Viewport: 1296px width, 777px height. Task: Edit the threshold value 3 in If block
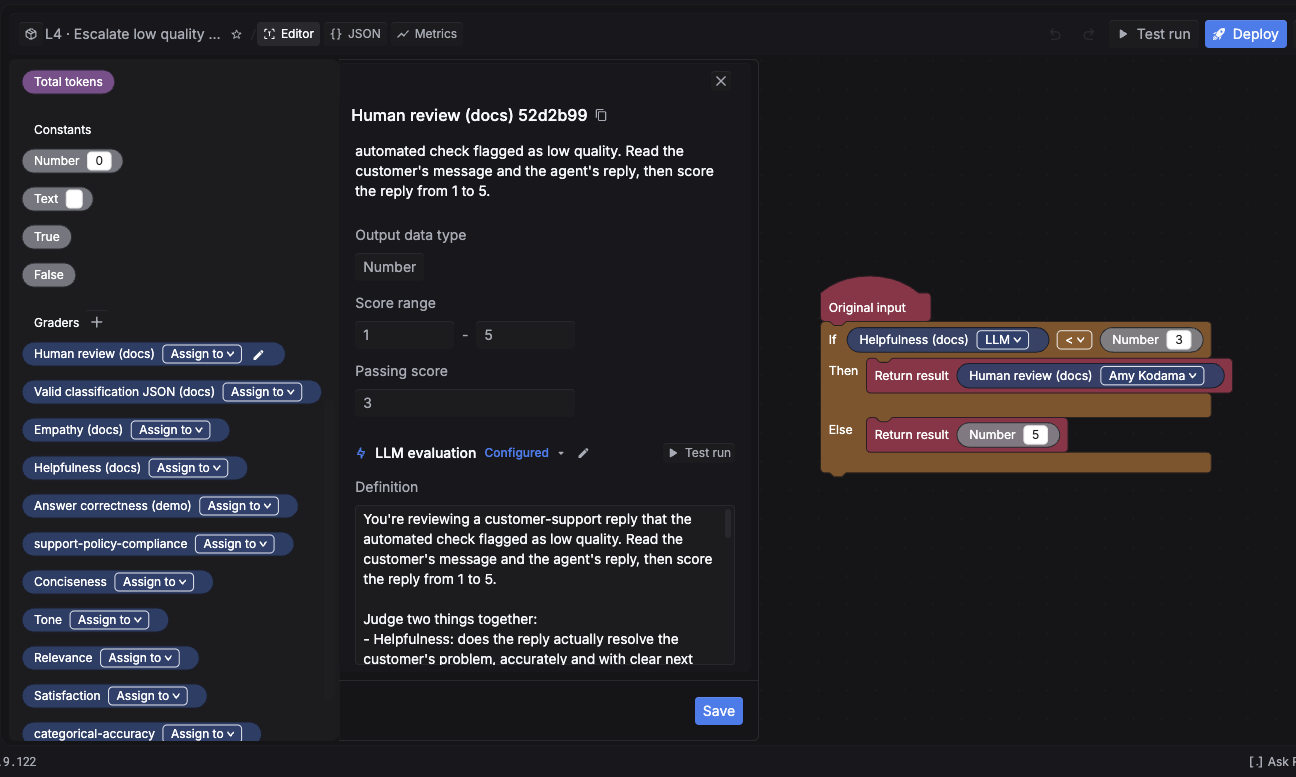click(x=1179, y=340)
